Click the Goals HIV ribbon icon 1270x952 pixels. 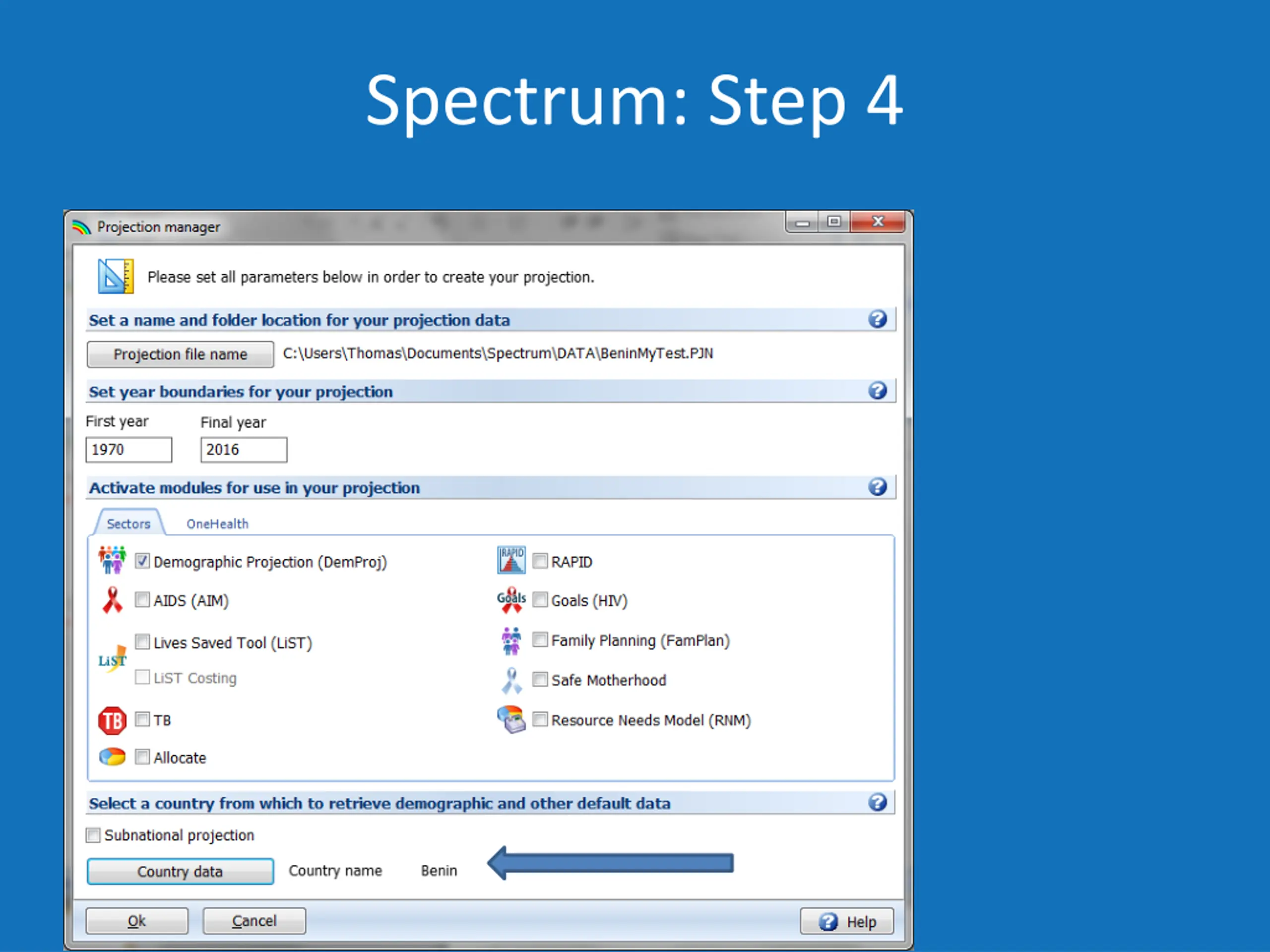[511, 600]
